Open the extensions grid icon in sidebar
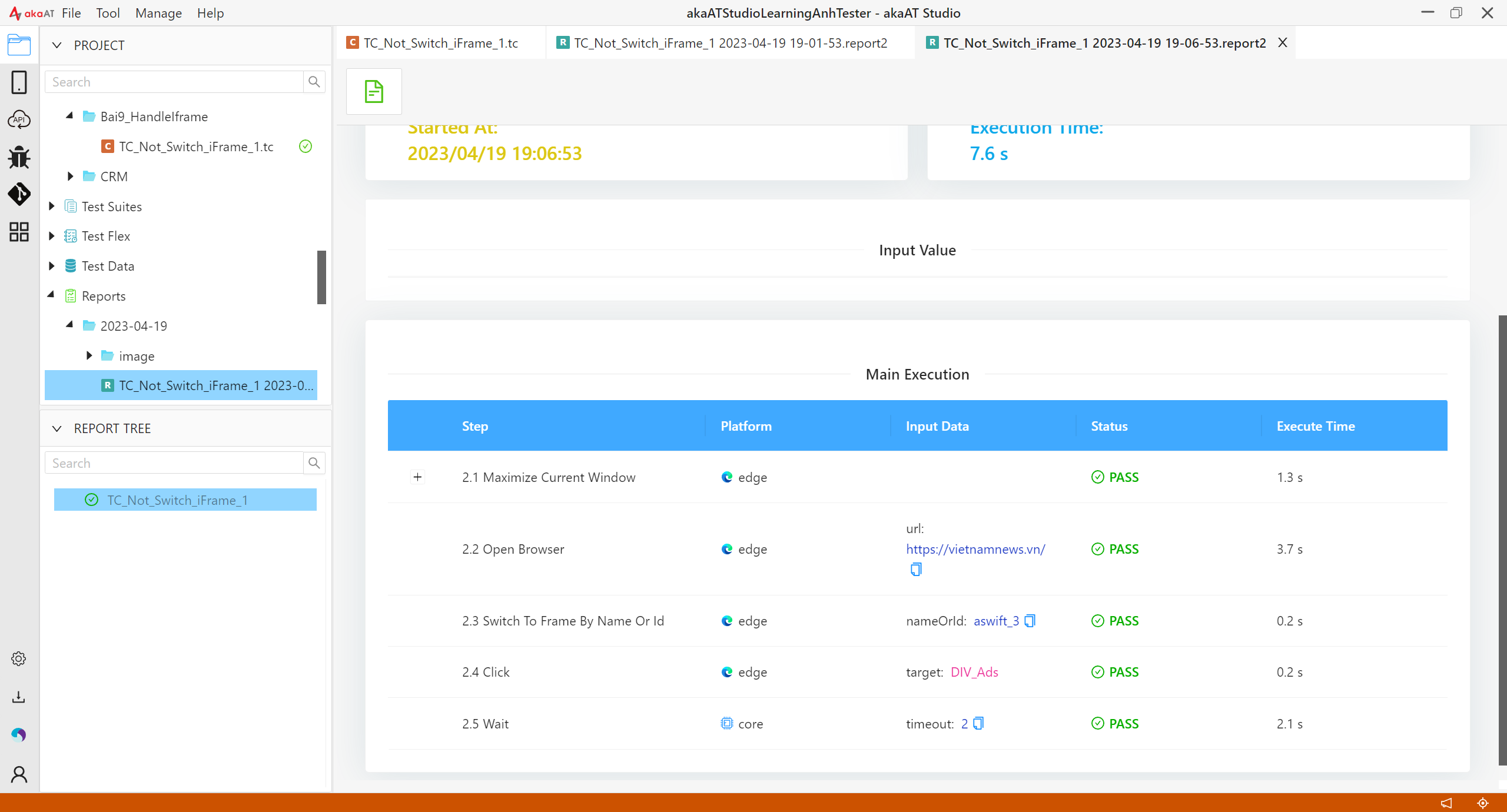 pos(19,232)
